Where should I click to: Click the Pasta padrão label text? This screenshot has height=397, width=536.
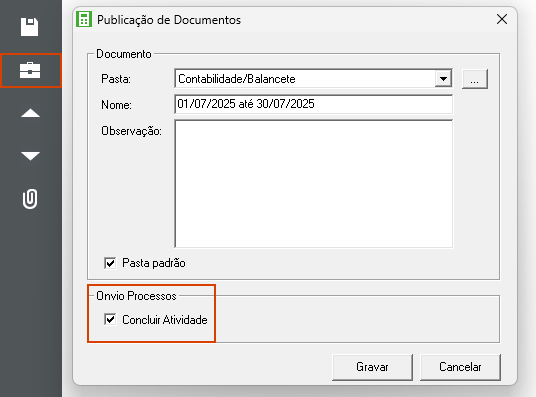click(154, 263)
